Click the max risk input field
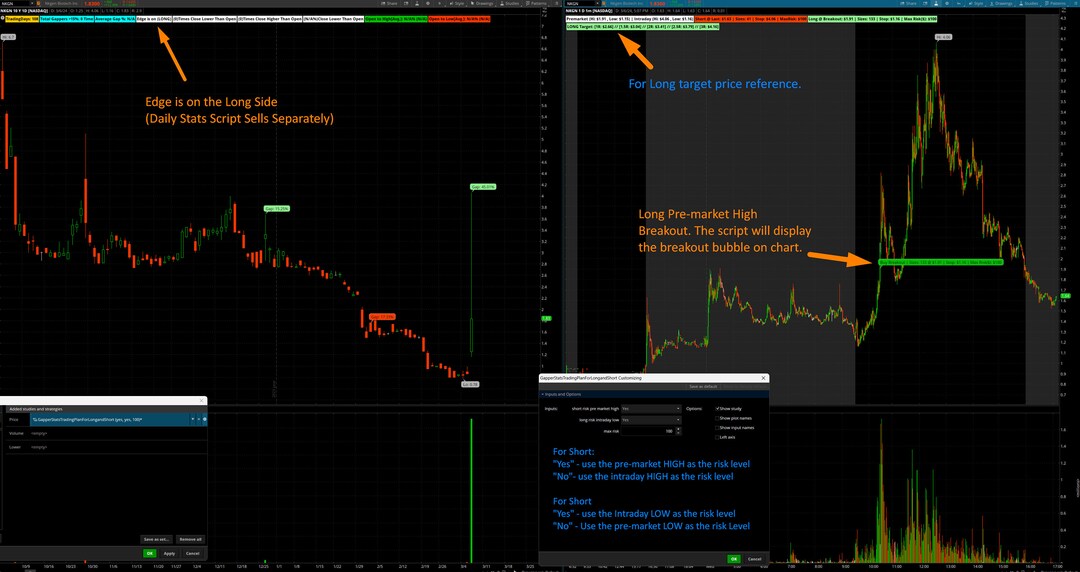The image size is (1080, 572). 648,431
